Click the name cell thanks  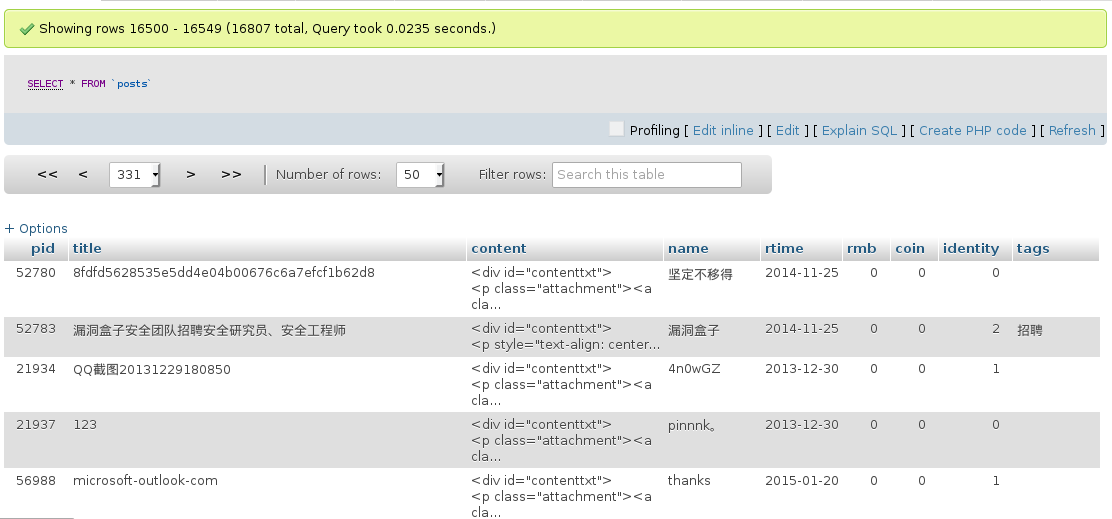pos(689,481)
